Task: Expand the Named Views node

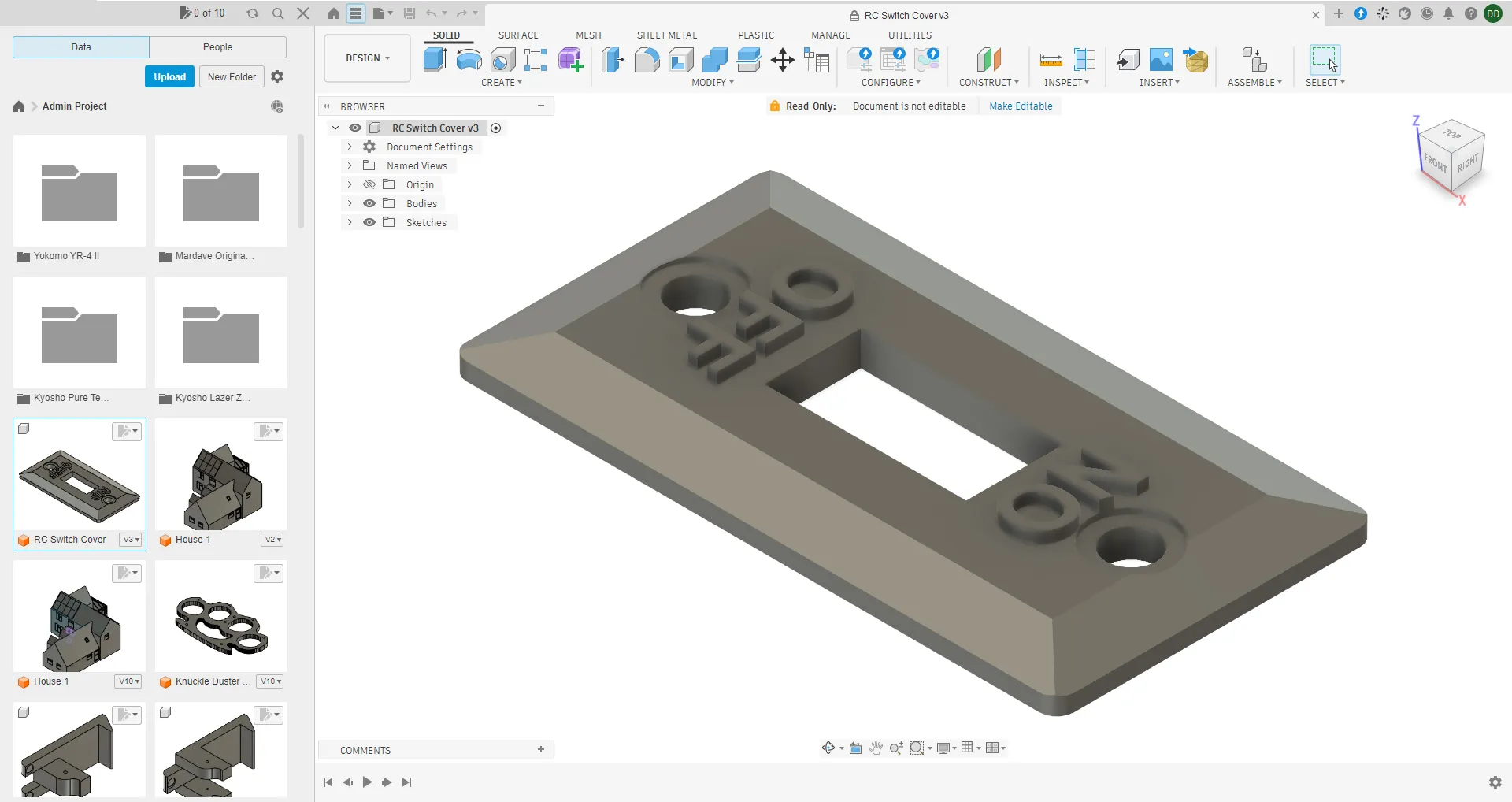Action: click(x=350, y=165)
